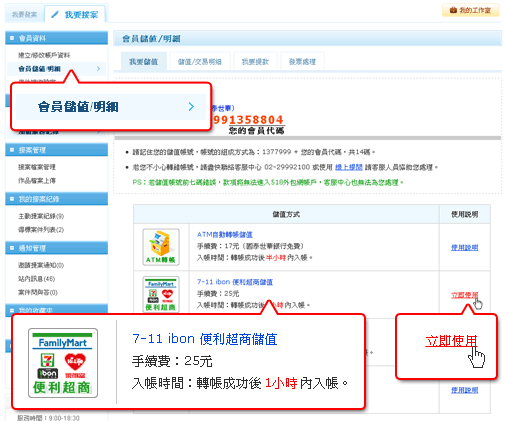Viewport: 505px width, 421px height.
Task: Click the 會員資料 section header
Action: (56, 38)
